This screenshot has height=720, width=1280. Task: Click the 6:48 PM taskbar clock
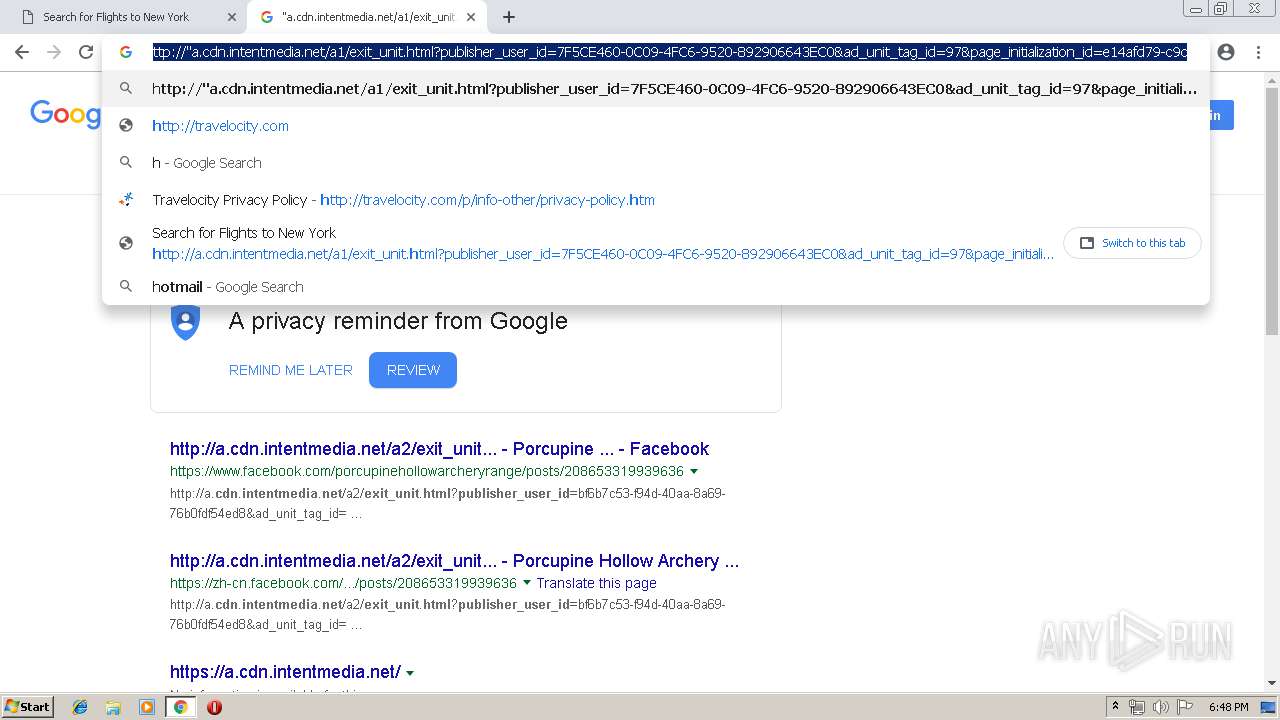click(1228, 707)
